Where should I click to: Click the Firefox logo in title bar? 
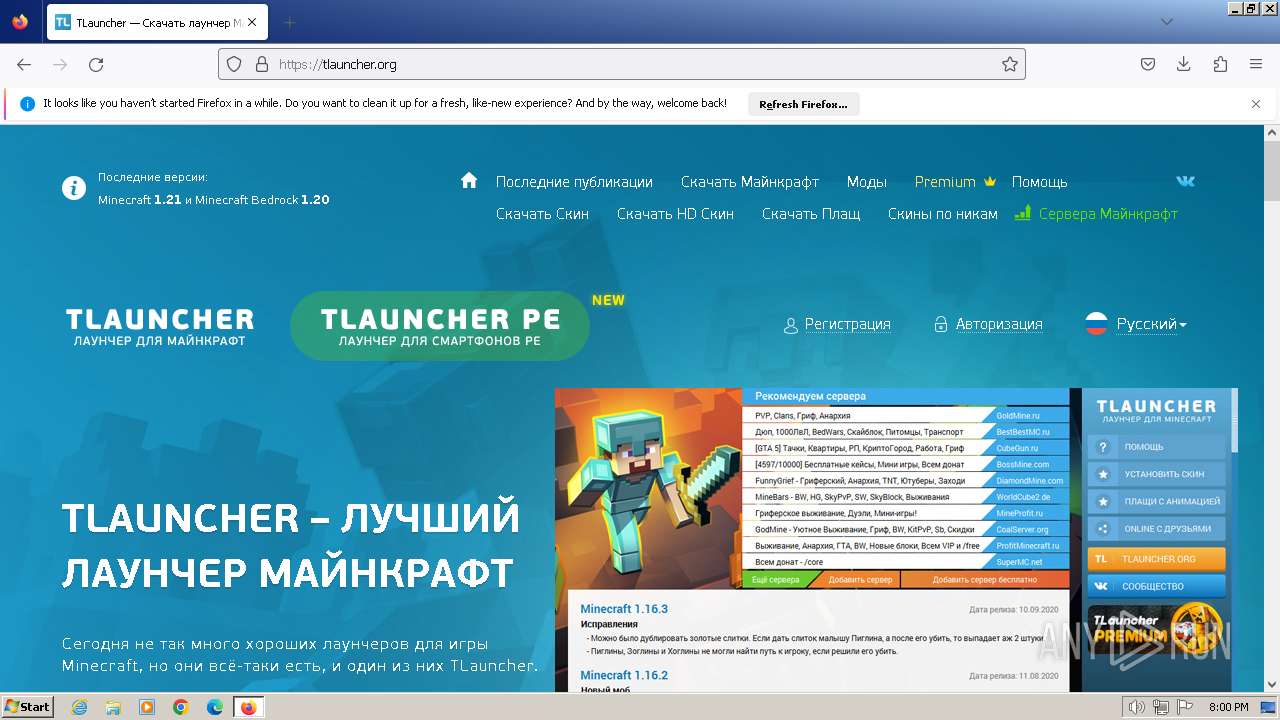[x=20, y=21]
